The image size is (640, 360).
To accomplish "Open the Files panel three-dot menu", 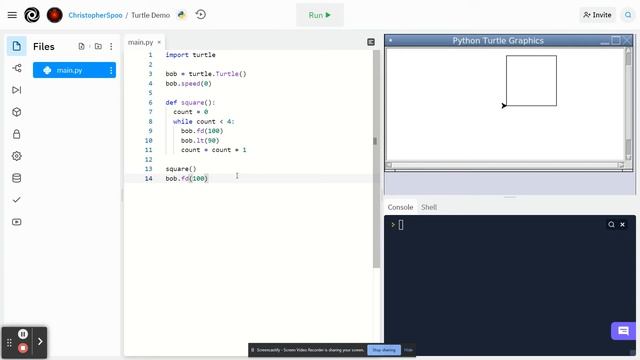I will tap(111, 47).
